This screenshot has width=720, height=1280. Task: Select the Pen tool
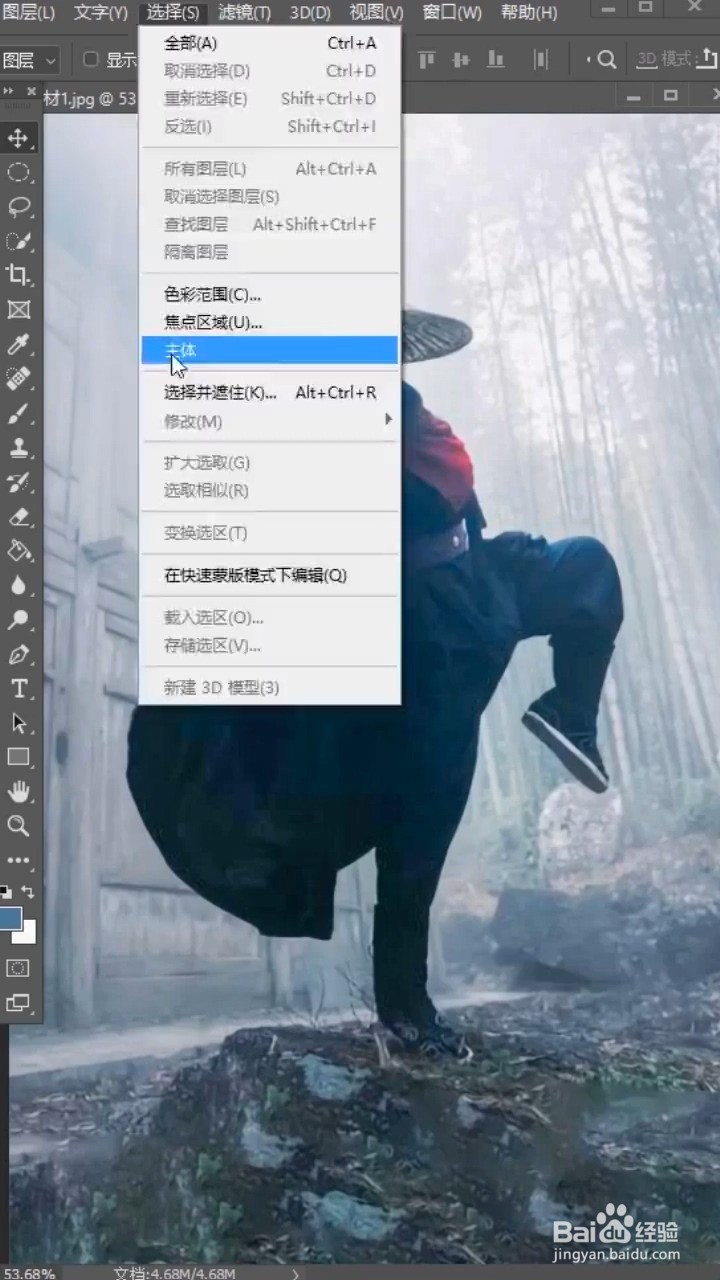coord(19,655)
